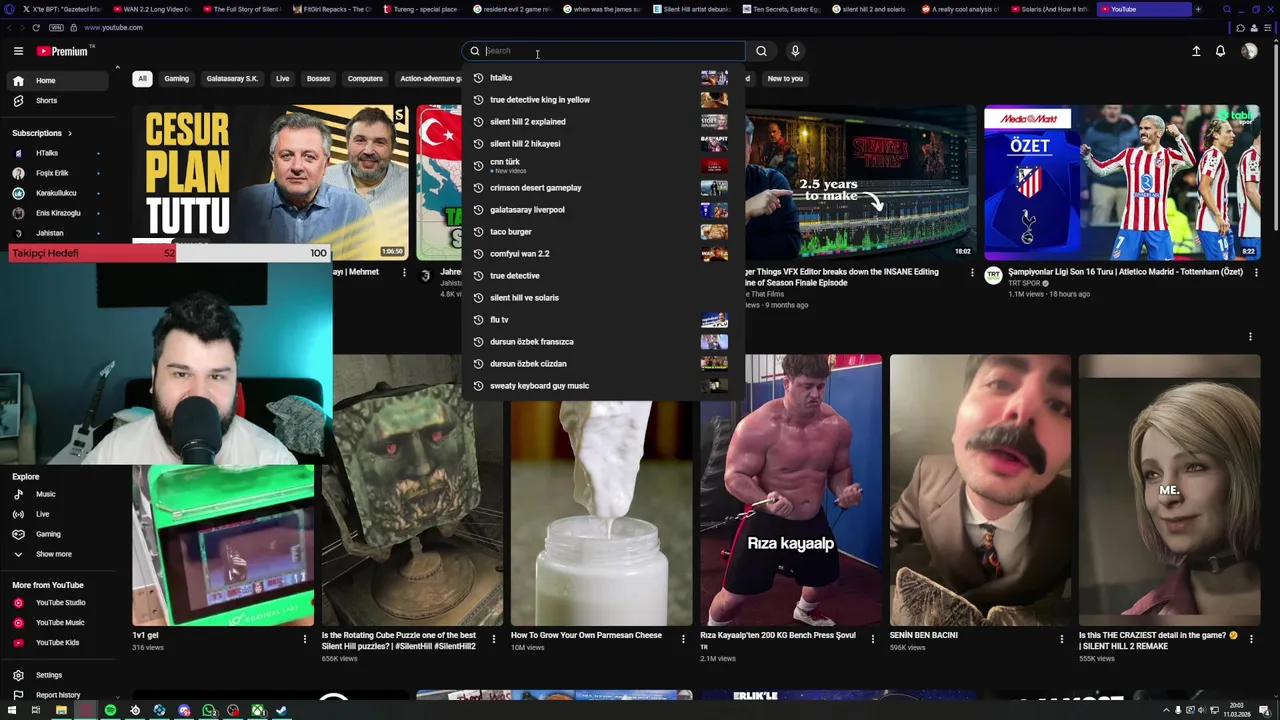The width and height of the screenshot is (1280, 720).
Task: Open YouTube Studio link
Action: tap(56, 603)
